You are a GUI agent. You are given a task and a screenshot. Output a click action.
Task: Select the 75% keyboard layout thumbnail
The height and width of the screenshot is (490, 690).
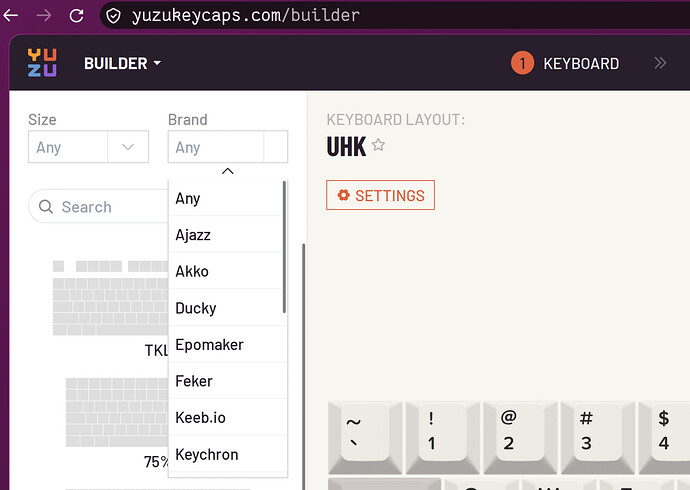pos(117,412)
